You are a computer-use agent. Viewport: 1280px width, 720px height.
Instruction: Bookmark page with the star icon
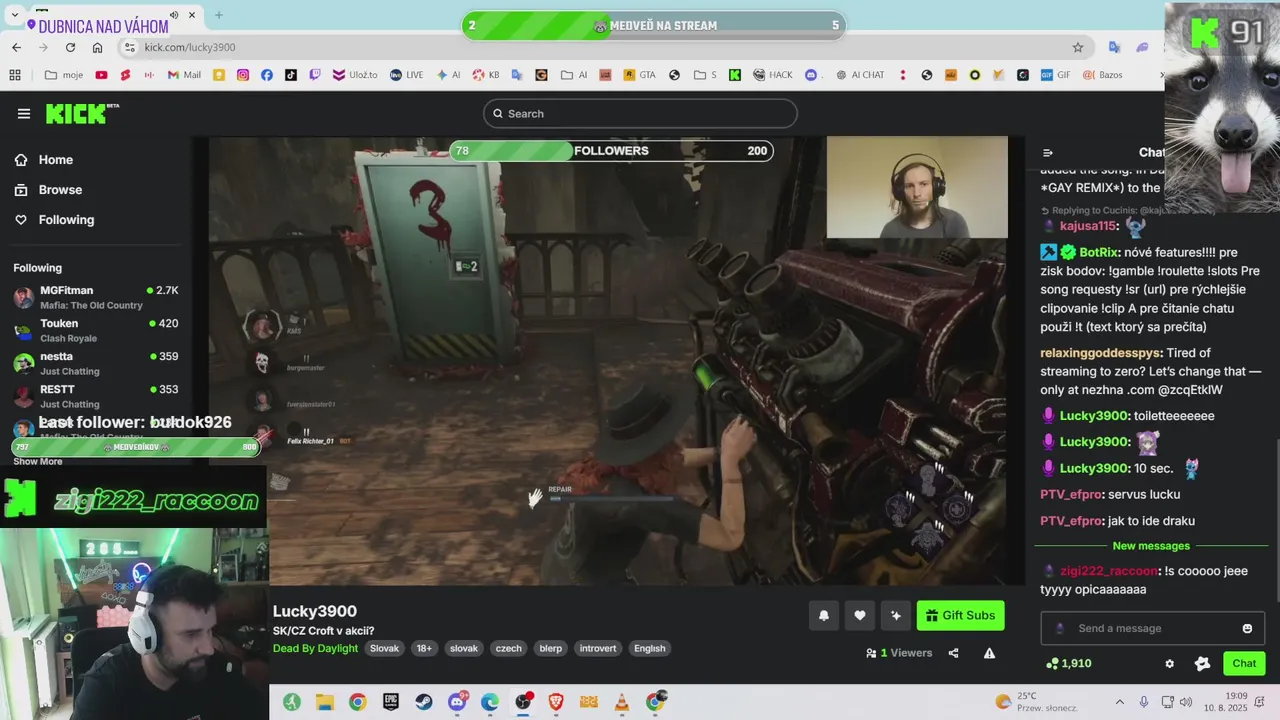point(1078,47)
